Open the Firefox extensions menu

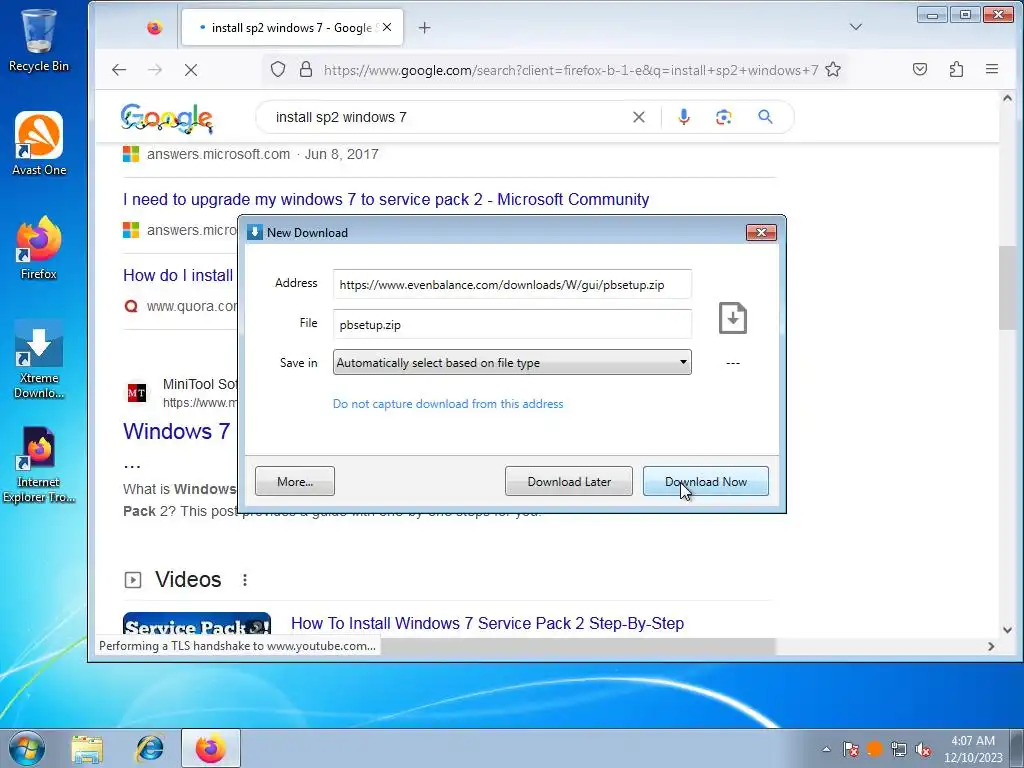tap(956, 69)
